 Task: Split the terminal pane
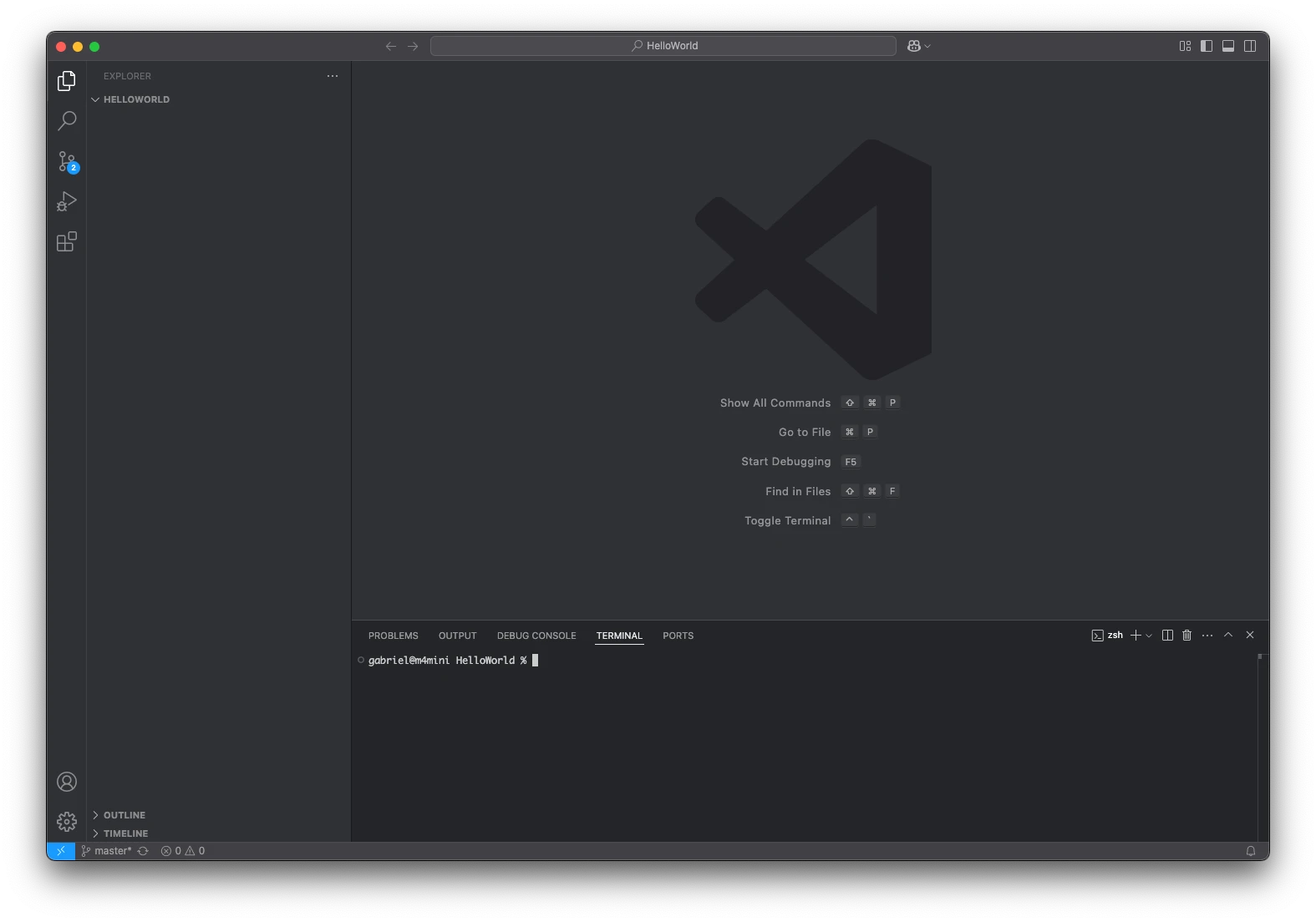click(x=1167, y=636)
